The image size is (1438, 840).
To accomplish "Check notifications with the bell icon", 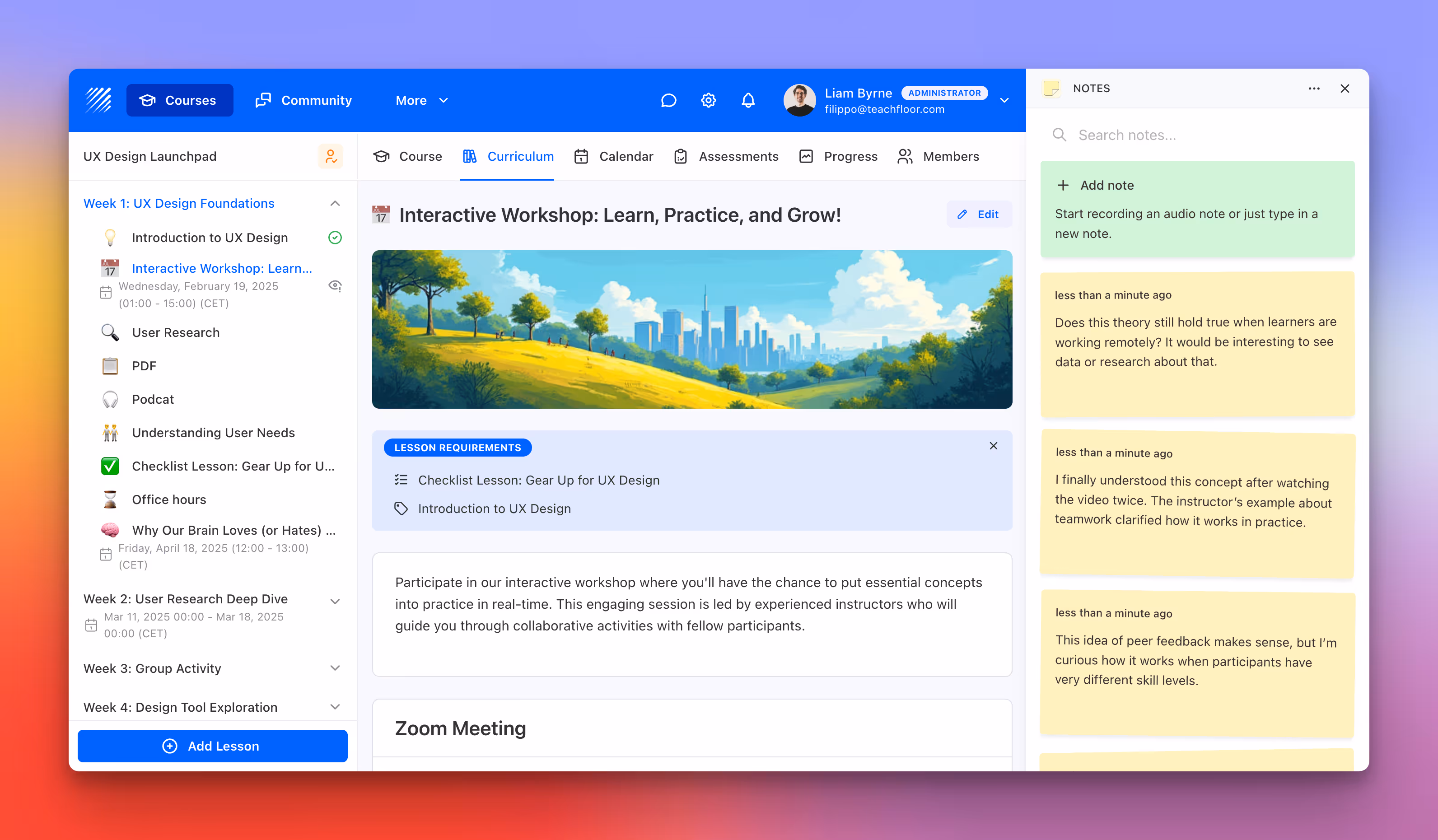I will pyautogui.click(x=748, y=100).
